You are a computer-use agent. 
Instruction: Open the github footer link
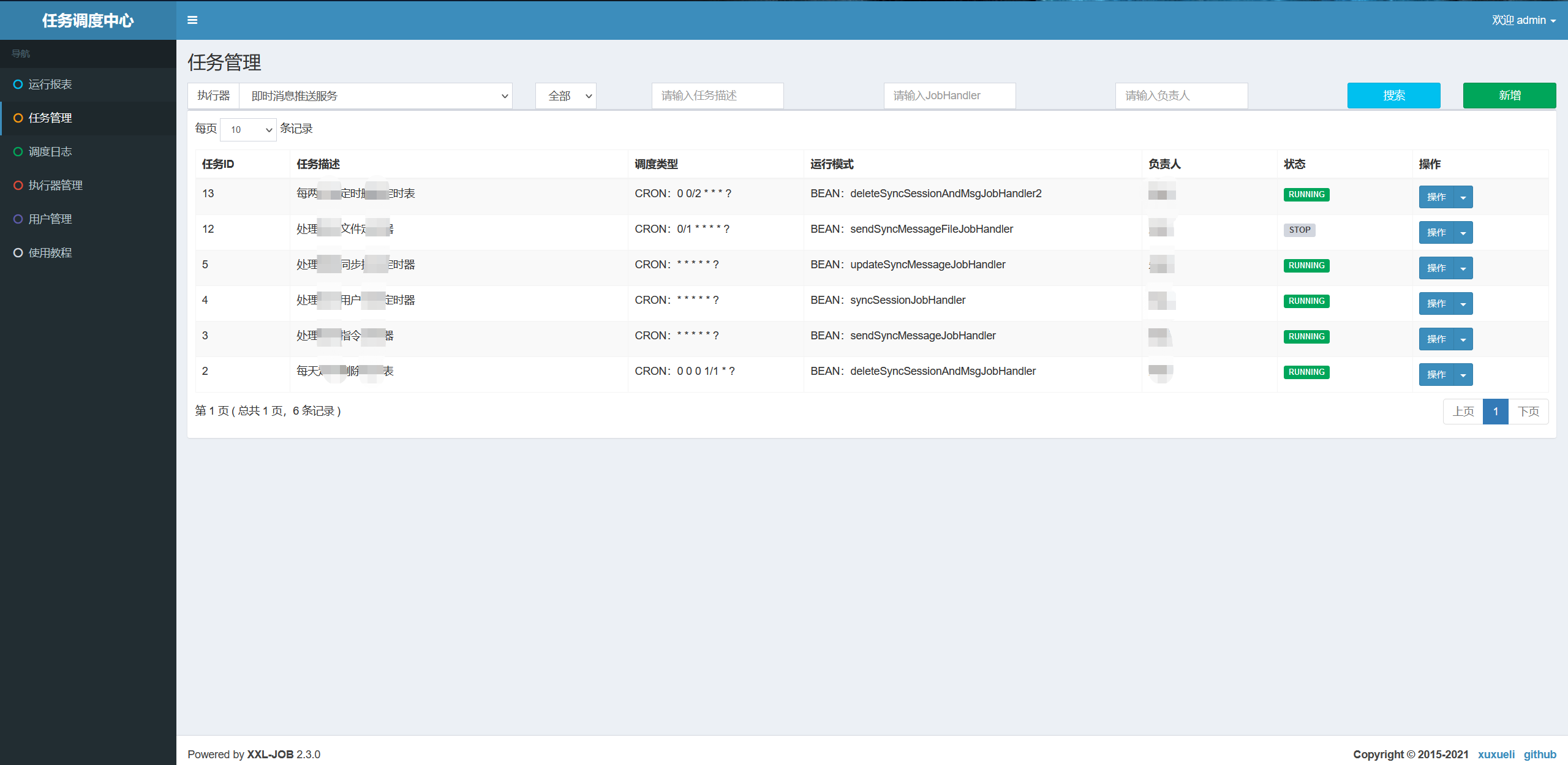tap(1540, 754)
